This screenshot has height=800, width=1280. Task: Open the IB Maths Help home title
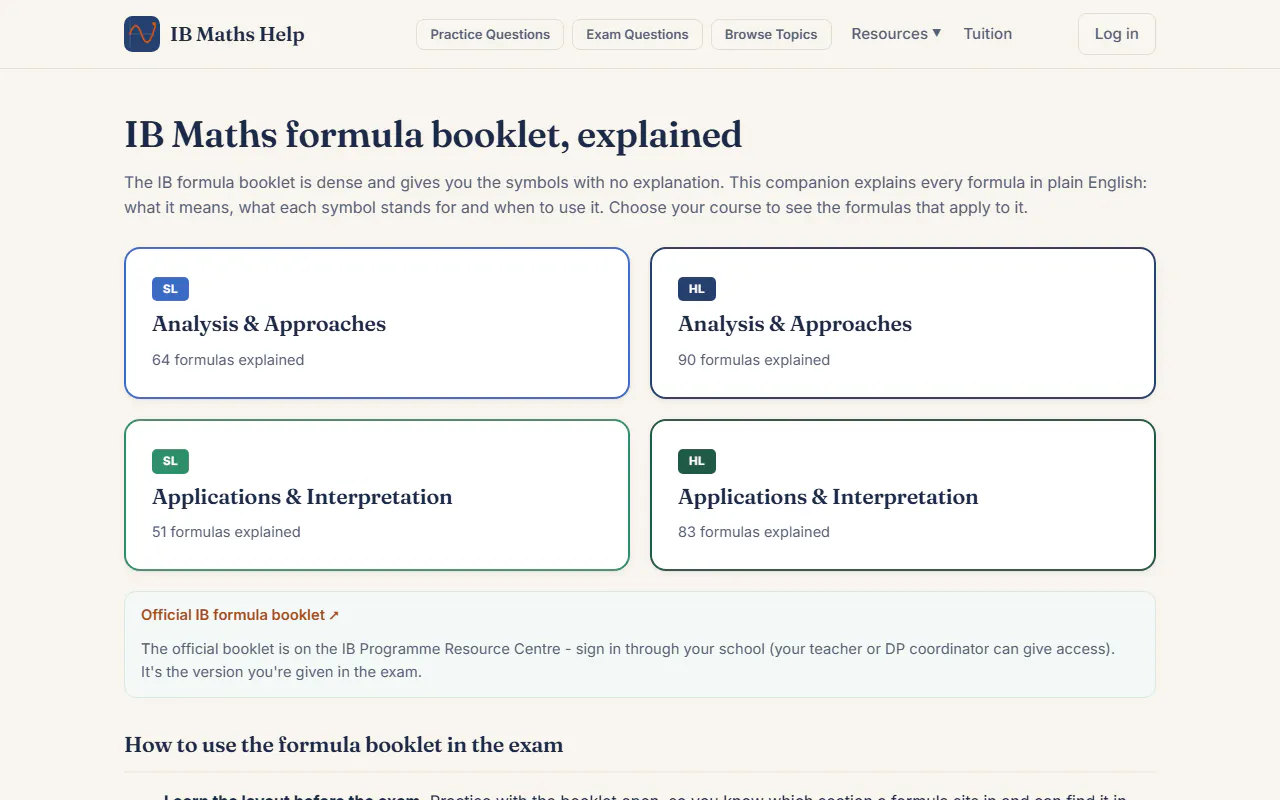click(x=237, y=34)
